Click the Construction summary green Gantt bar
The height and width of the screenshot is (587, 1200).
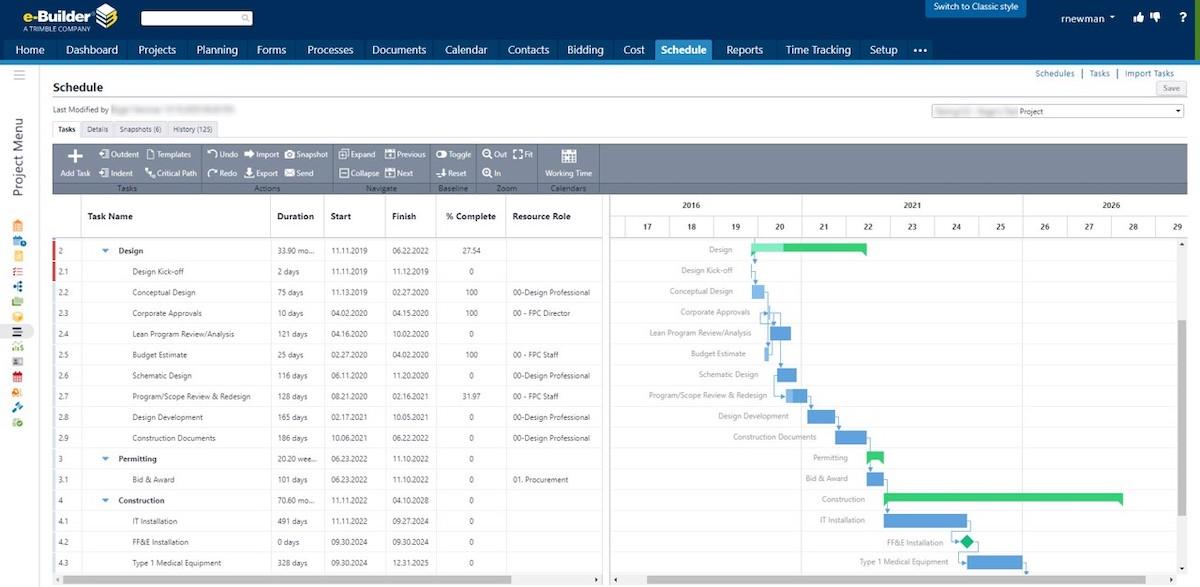(x=1003, y=499)
